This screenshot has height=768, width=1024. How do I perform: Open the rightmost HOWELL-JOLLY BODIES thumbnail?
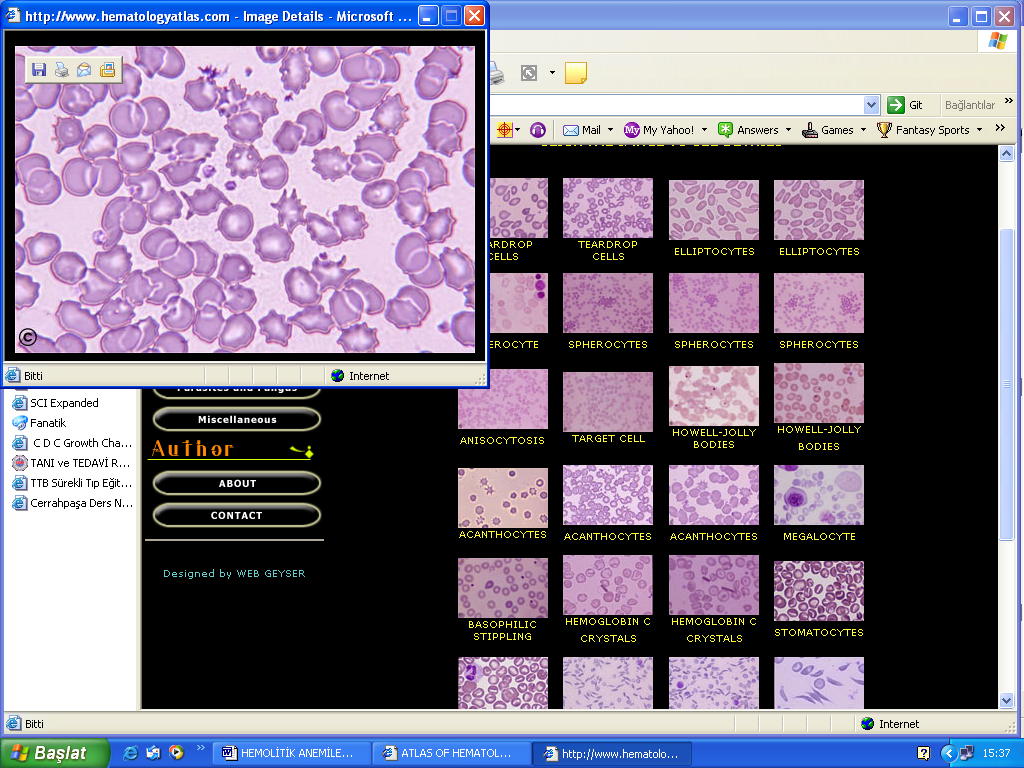(x=819, y=393)
